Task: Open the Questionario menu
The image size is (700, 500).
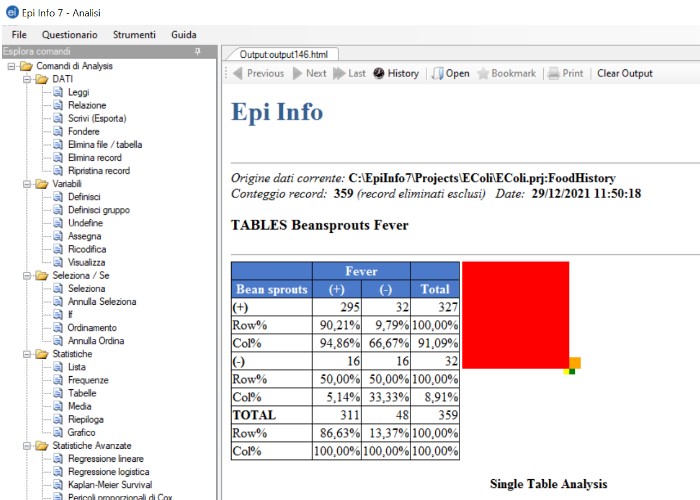Action: click(69, 35)
